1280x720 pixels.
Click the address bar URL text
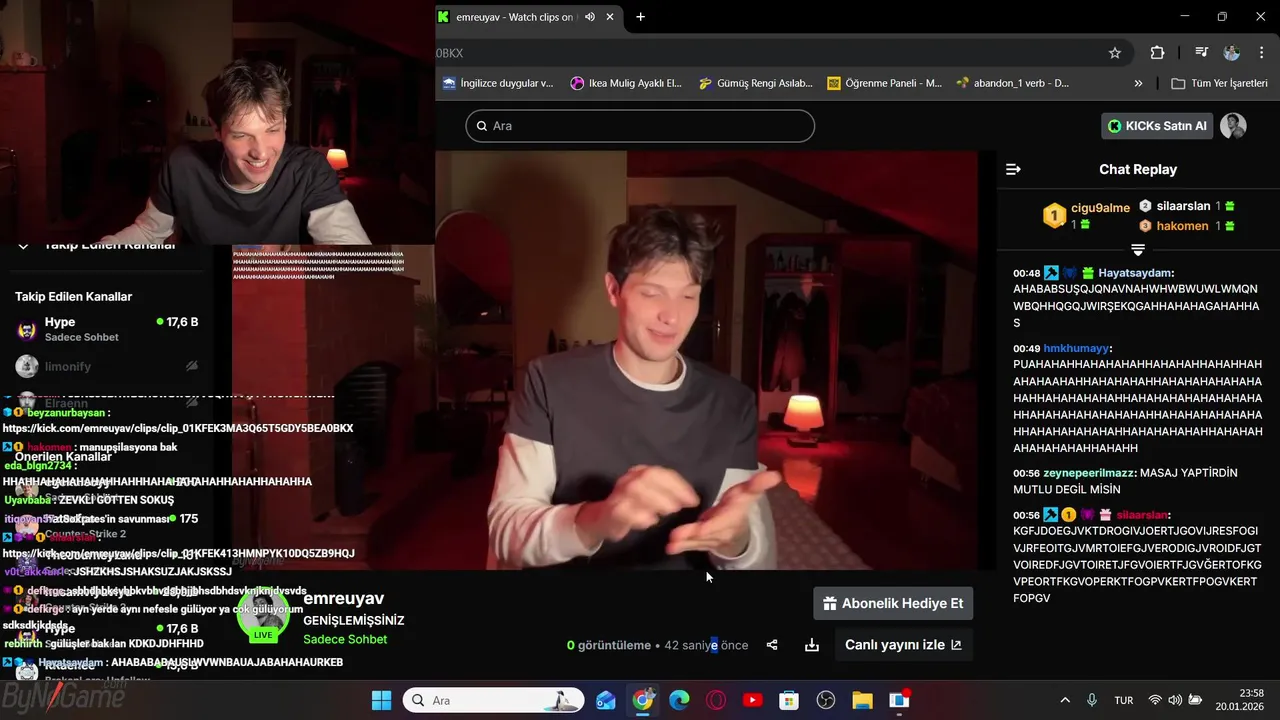point(449,53)
